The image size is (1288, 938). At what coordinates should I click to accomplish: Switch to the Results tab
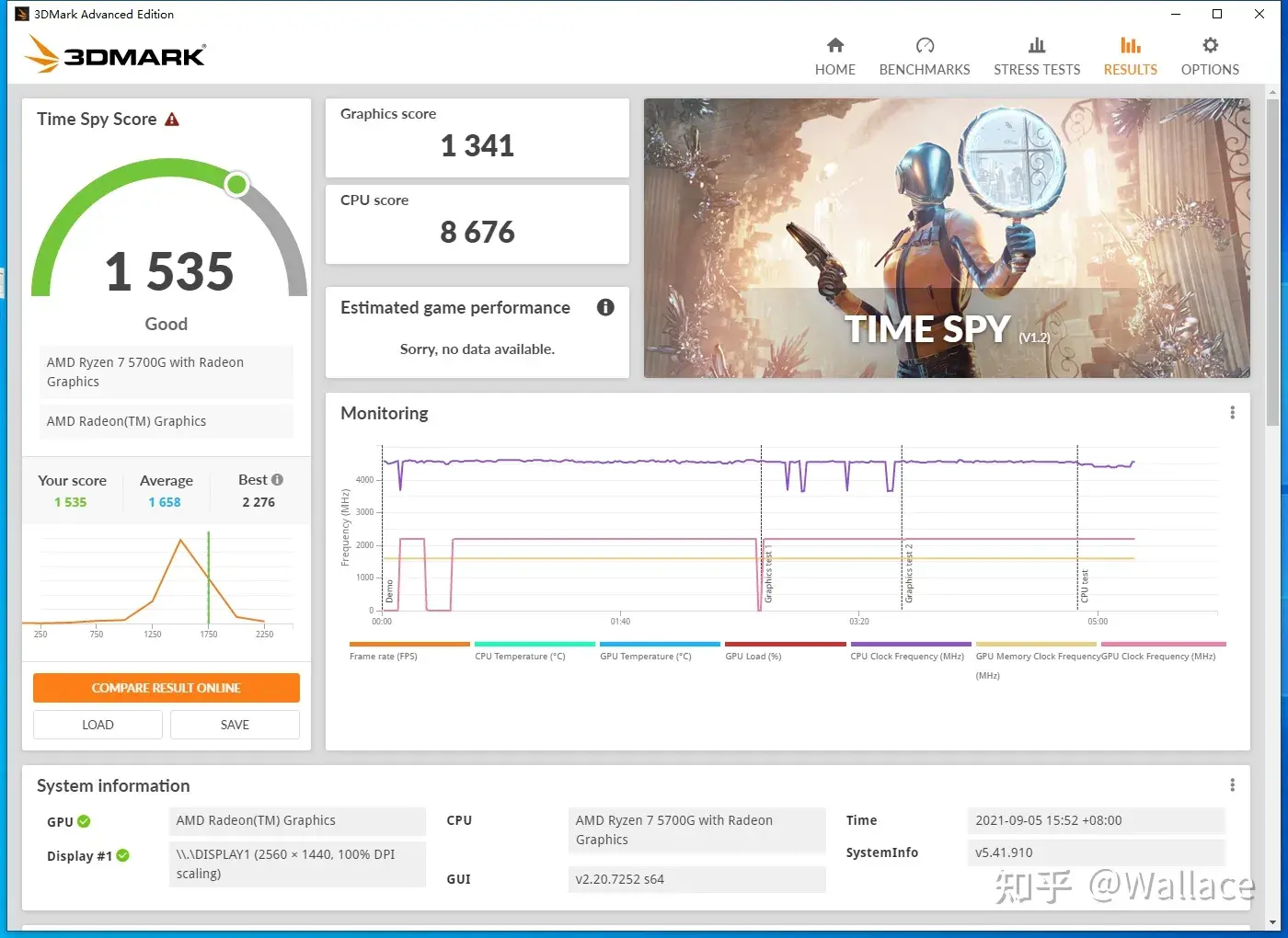point(1131,56)
